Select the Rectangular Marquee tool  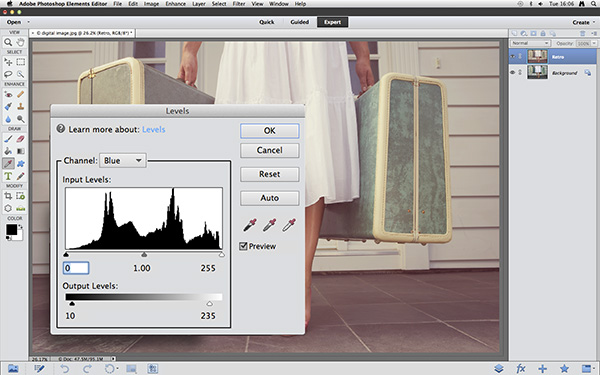pyautogui.click(x=21, y=62)
